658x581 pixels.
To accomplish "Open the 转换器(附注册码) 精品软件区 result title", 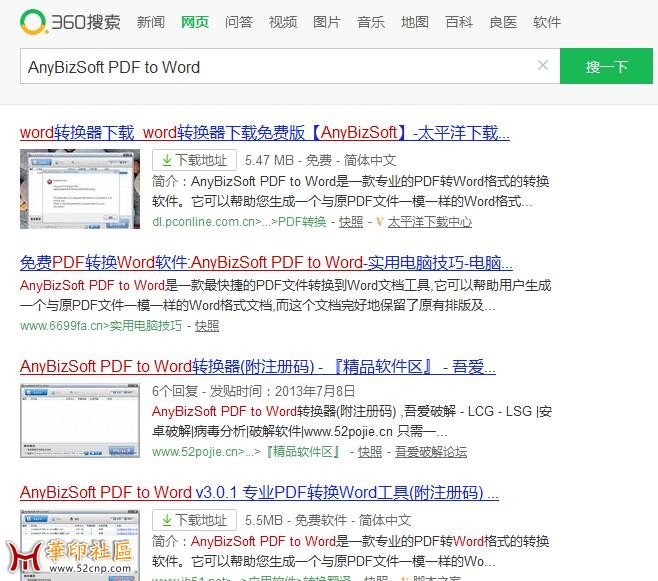I will click(x=258, y=367).
